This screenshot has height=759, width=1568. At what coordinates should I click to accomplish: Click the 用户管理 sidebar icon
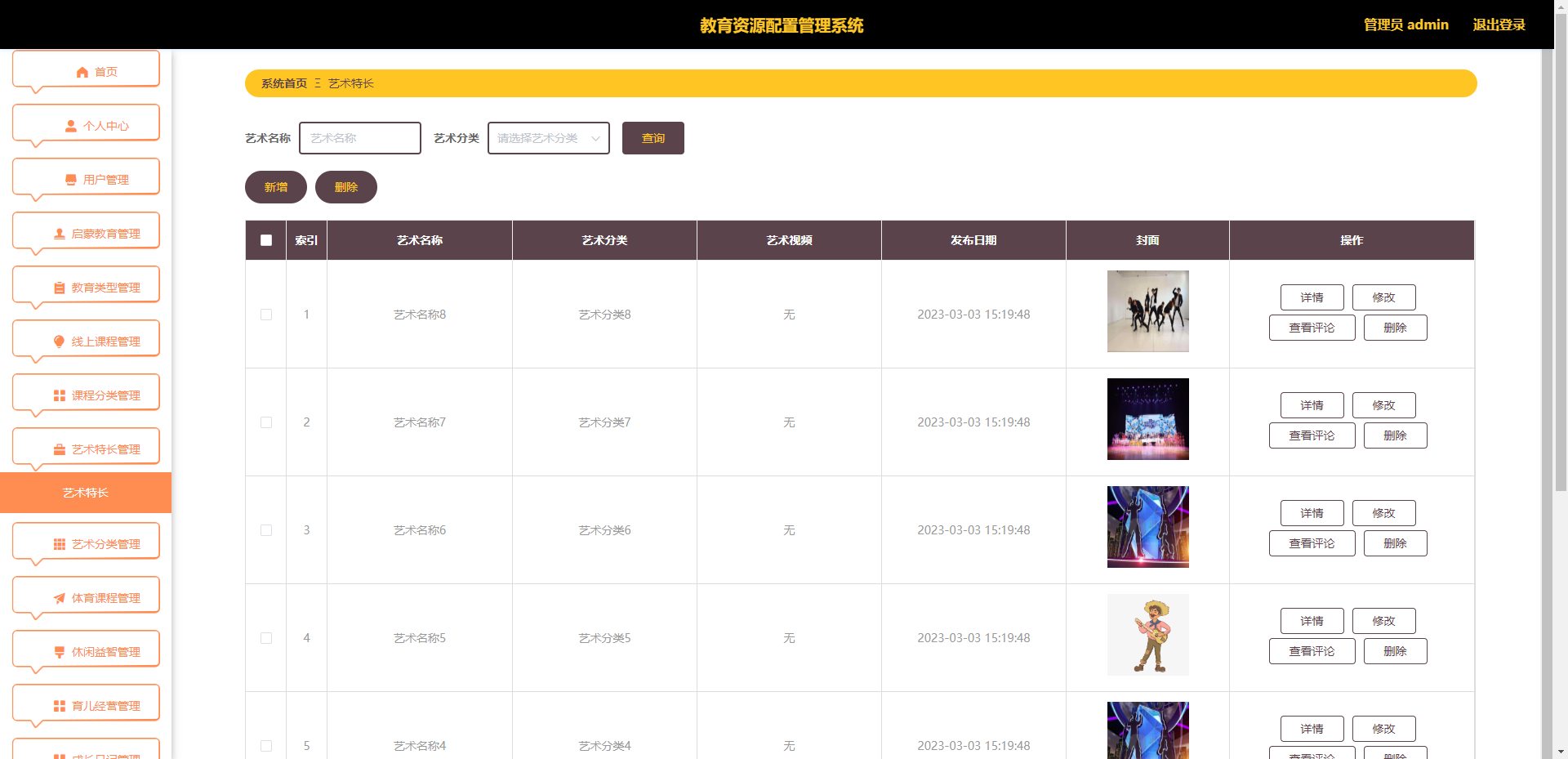click(x=71, y=180)
